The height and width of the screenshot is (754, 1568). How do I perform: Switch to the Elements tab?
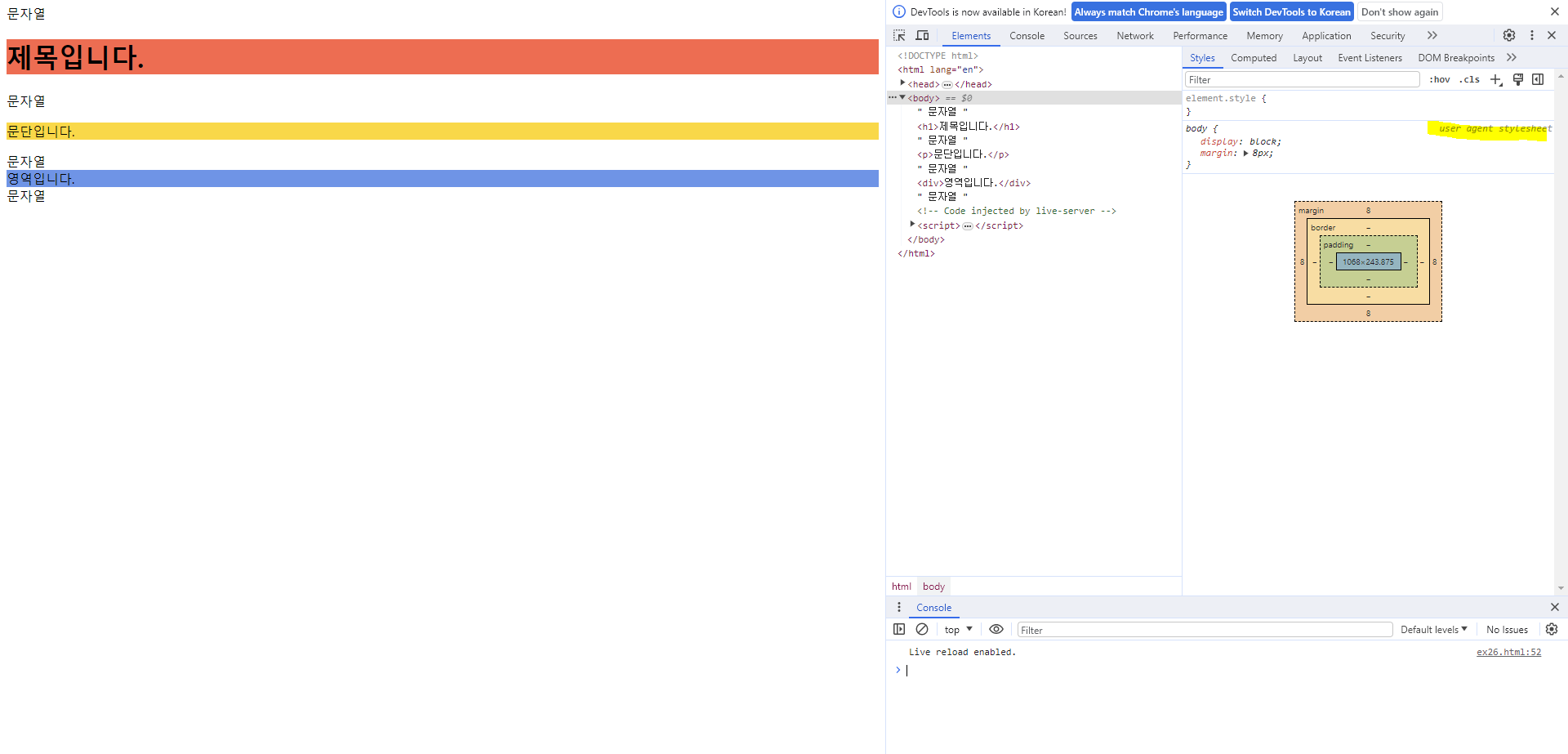(x=971, y=35)
